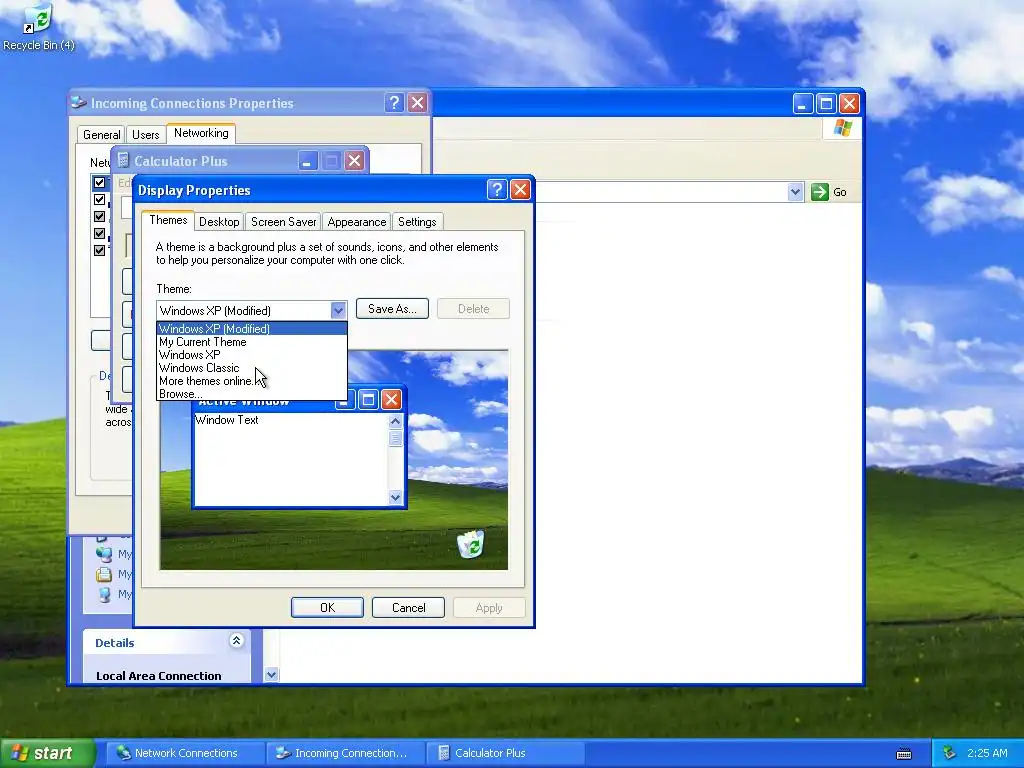Click OK in Display Properties
Image resolution: width=1024 pixels, height=768 pixels.
pos(327,607)
